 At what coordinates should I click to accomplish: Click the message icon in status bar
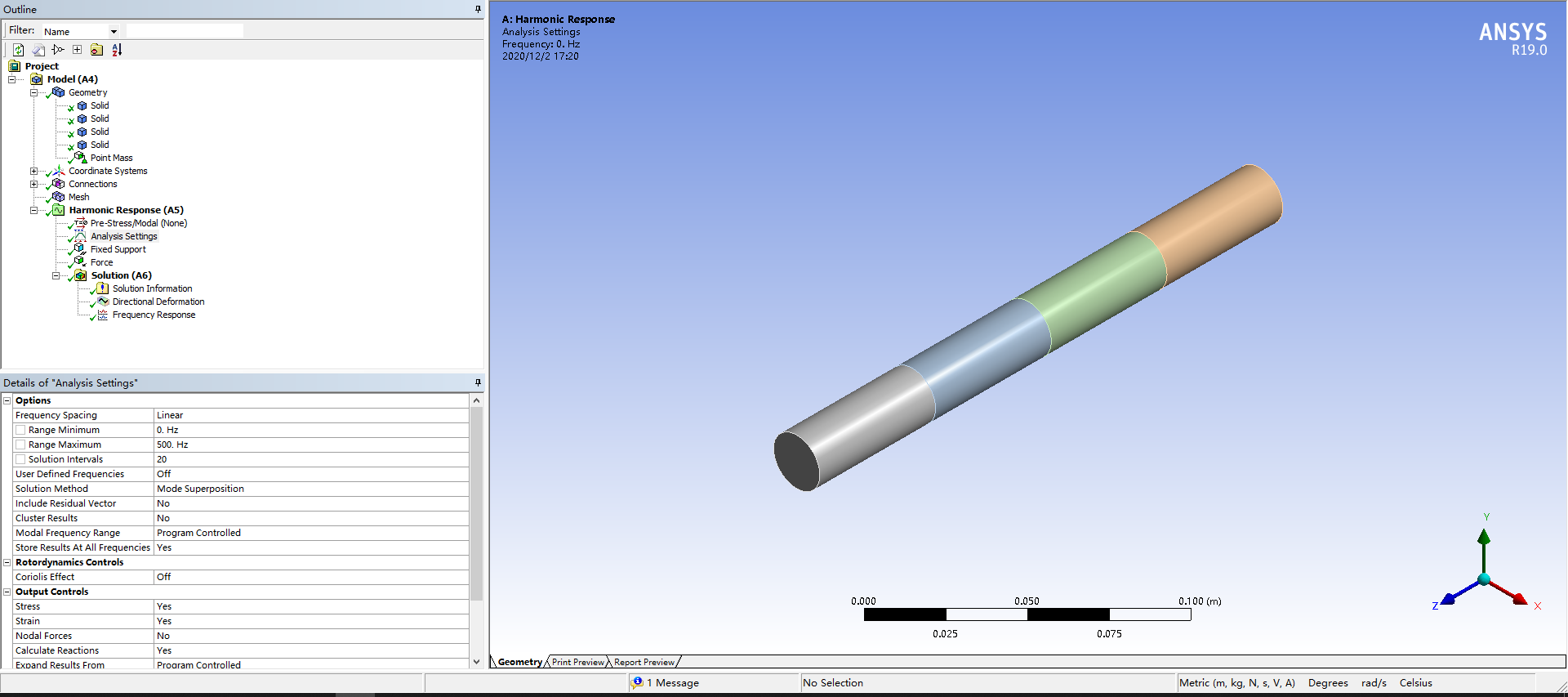click(638, 682)
